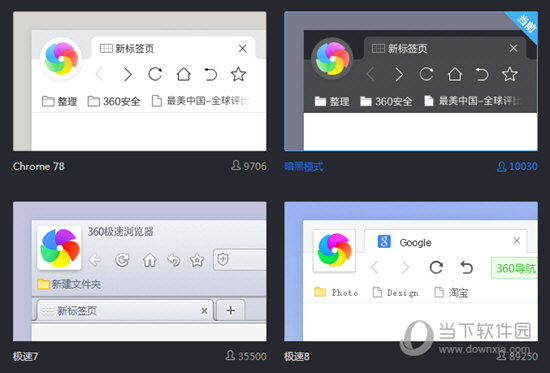Click the home icon in 极速7 preview
This screenshot has width=550, height=373.
150,260
